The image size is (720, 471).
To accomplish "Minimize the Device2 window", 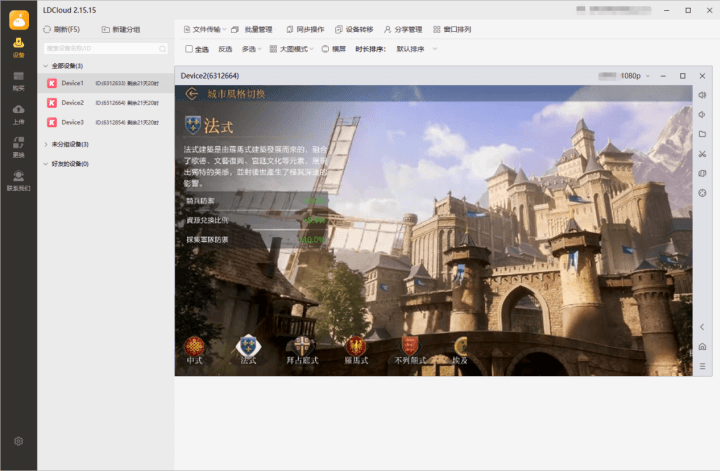I will tap(663, 76).
